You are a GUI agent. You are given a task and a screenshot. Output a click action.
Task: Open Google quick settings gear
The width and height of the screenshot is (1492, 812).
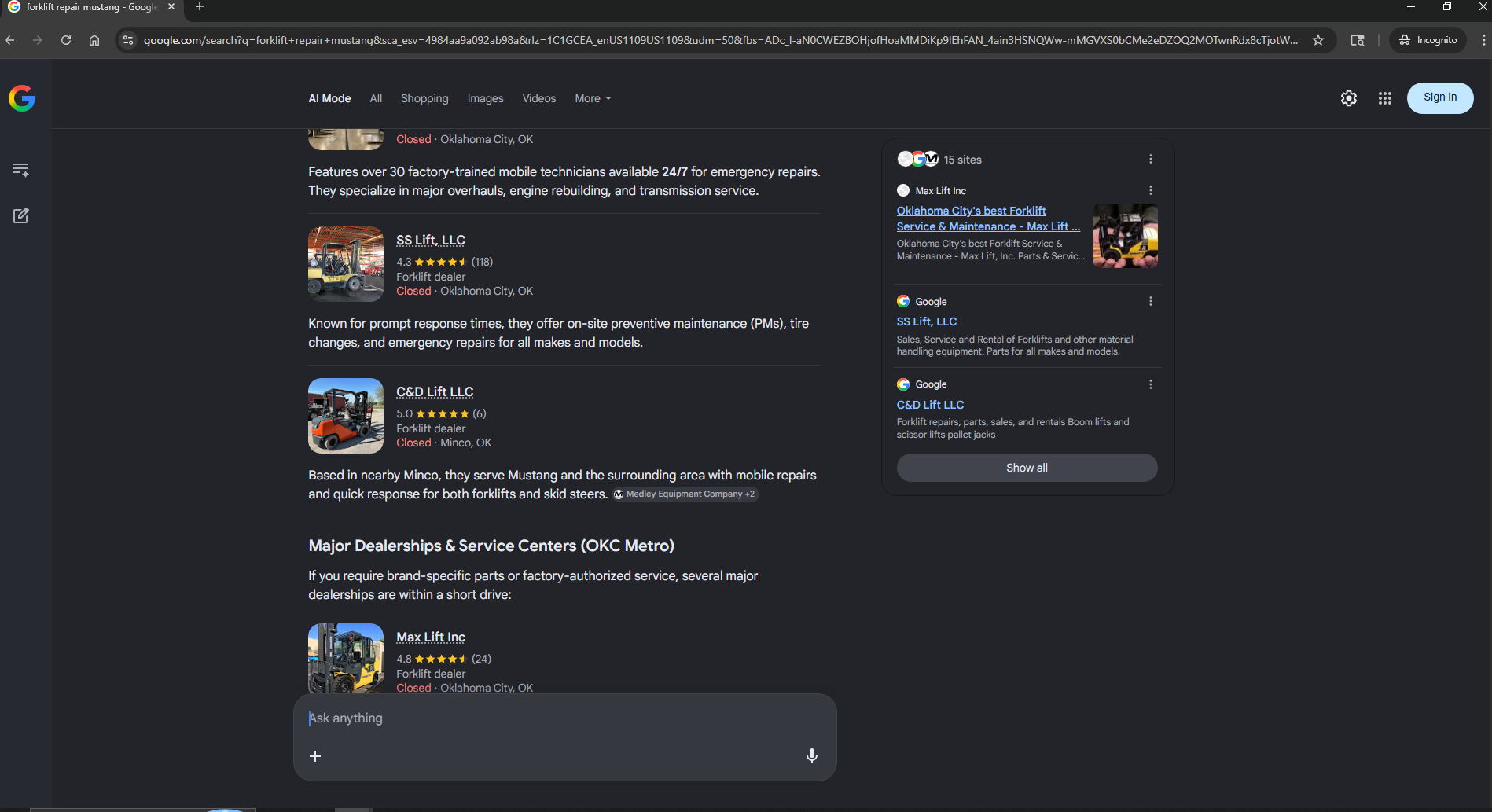click(1349, 98)
